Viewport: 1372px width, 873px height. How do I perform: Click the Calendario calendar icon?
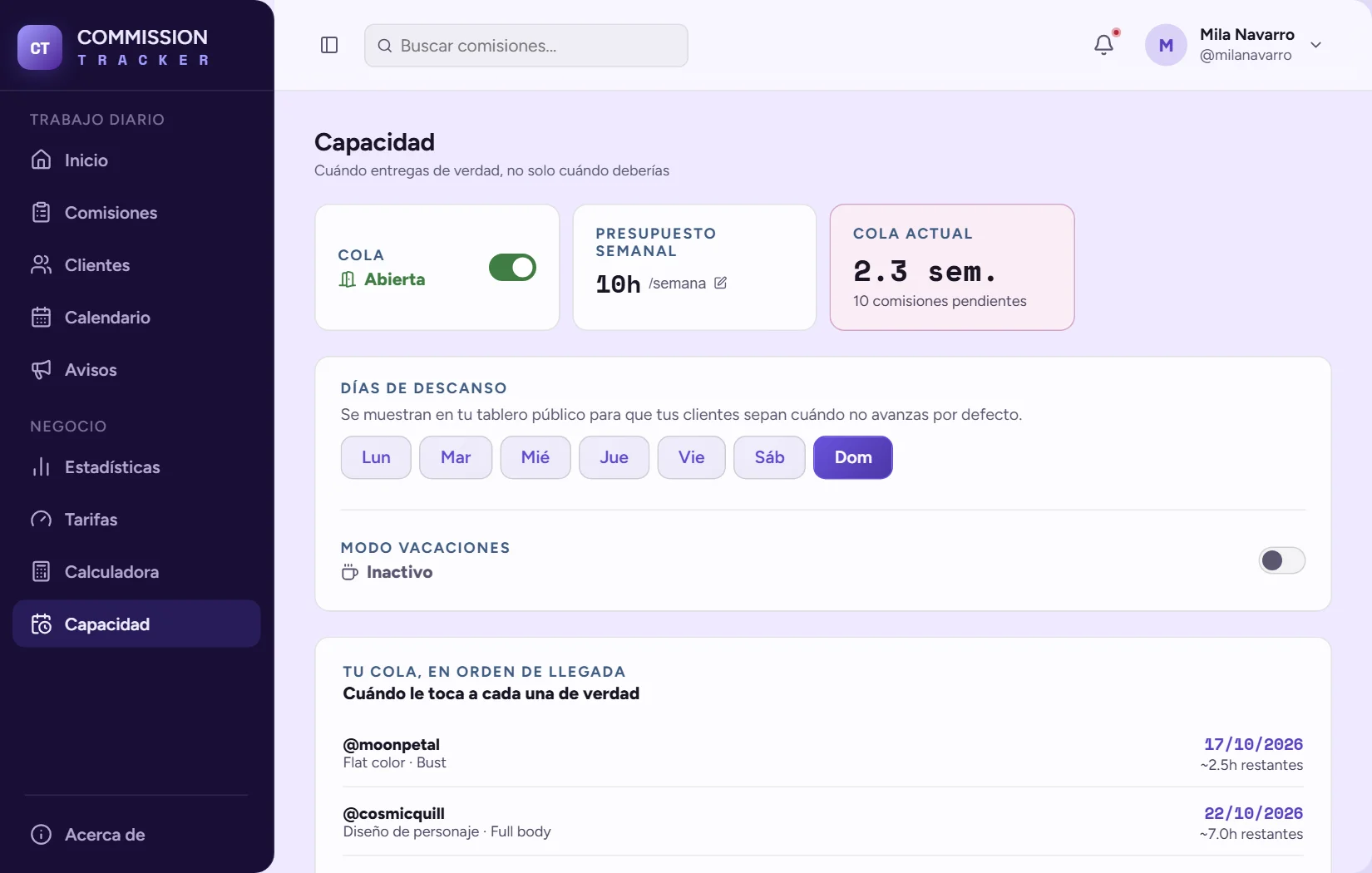pyautogui.click(x=41, y=317)
